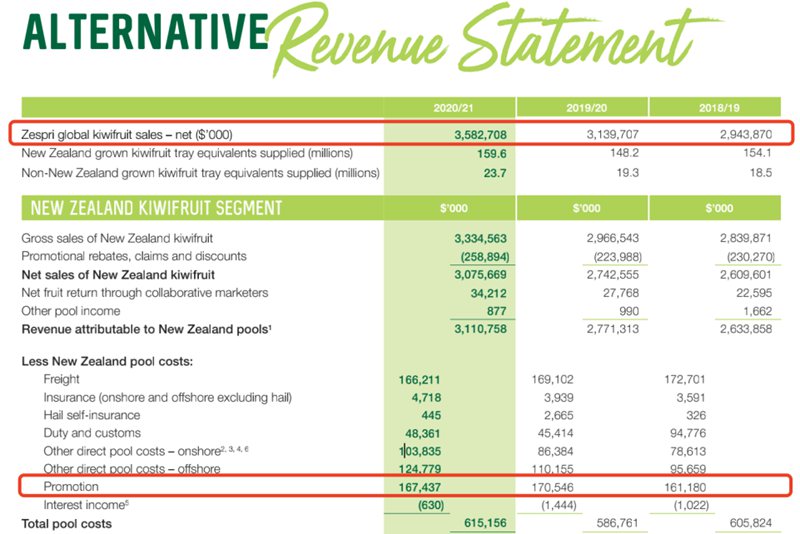Click the "Gross sales of New Zealand kiwifruit" label

click(117, 239)
